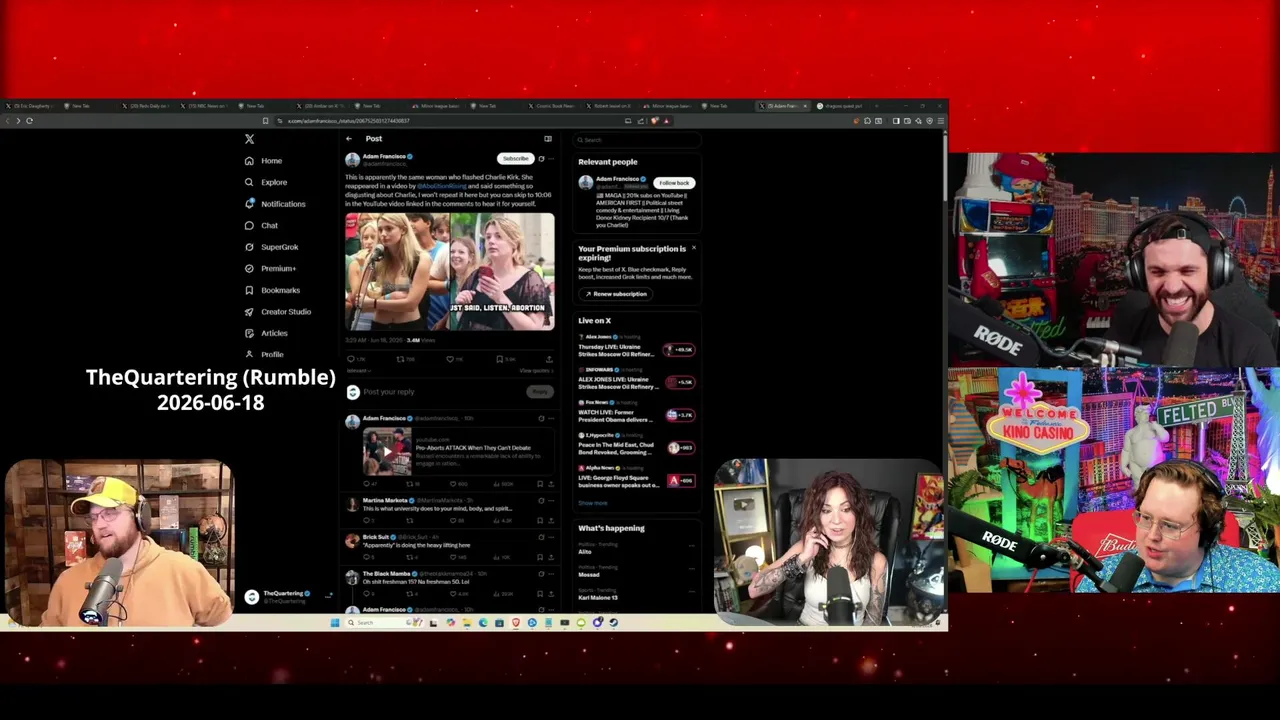Like Brick Suit's reply
The width and height of the screenshot is (1280, 720).
(x=455, y=557)
